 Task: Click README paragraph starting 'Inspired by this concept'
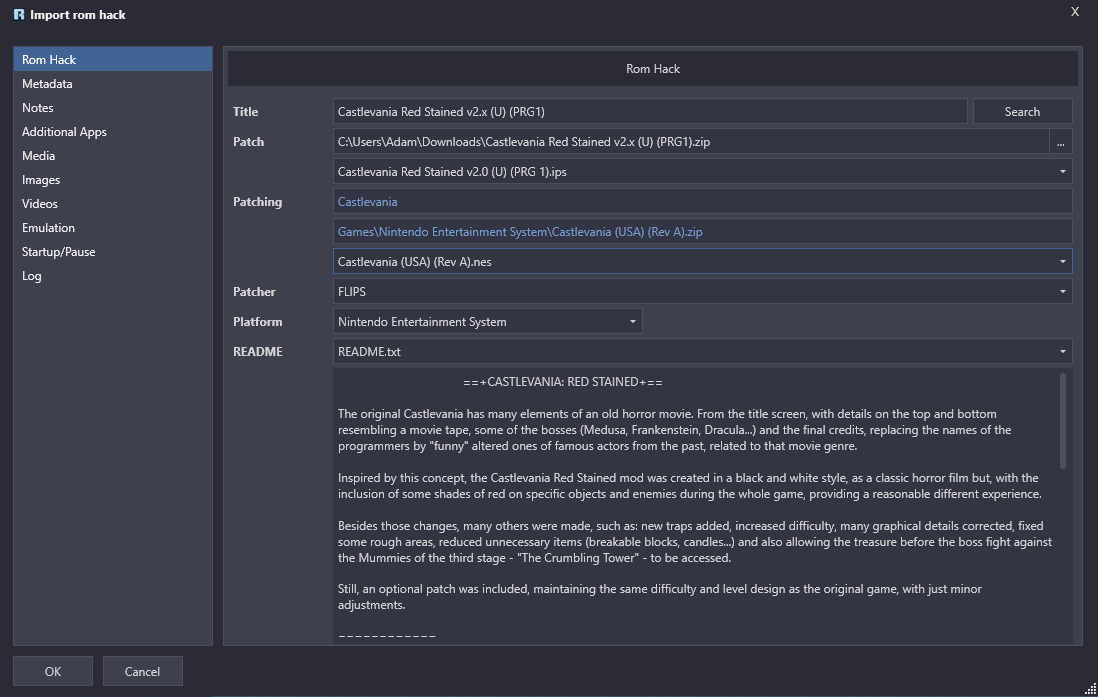(690, 485)
